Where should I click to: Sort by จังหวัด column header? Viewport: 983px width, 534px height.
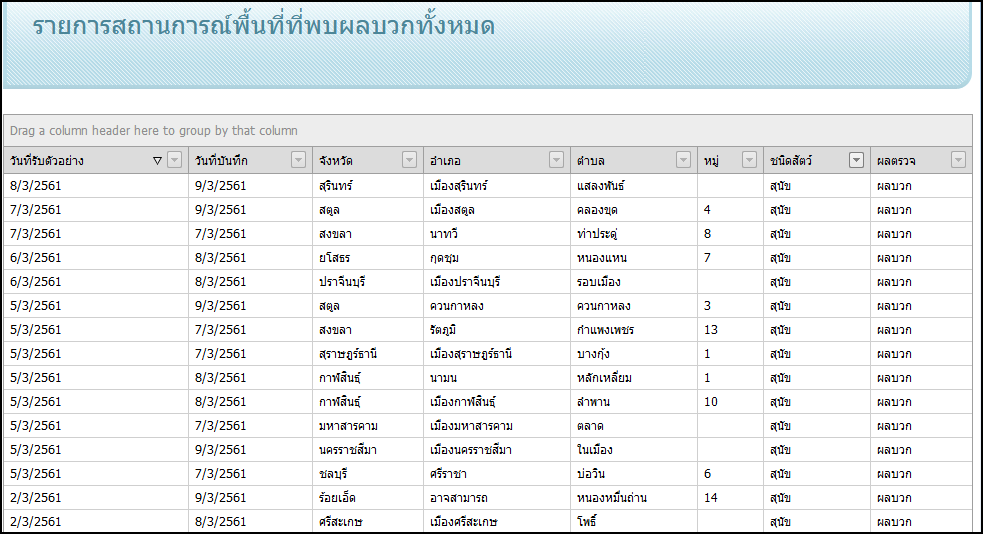point(336,161)
